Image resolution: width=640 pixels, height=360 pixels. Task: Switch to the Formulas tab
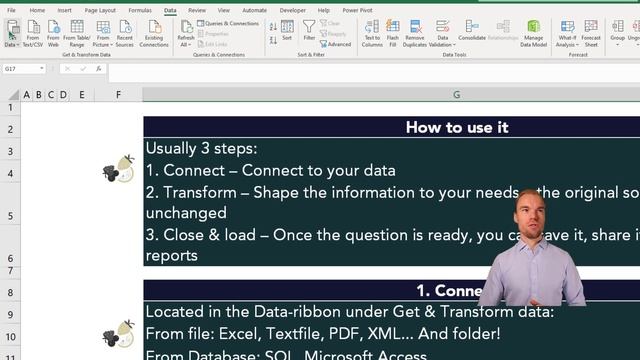click(x=140, y=10)
